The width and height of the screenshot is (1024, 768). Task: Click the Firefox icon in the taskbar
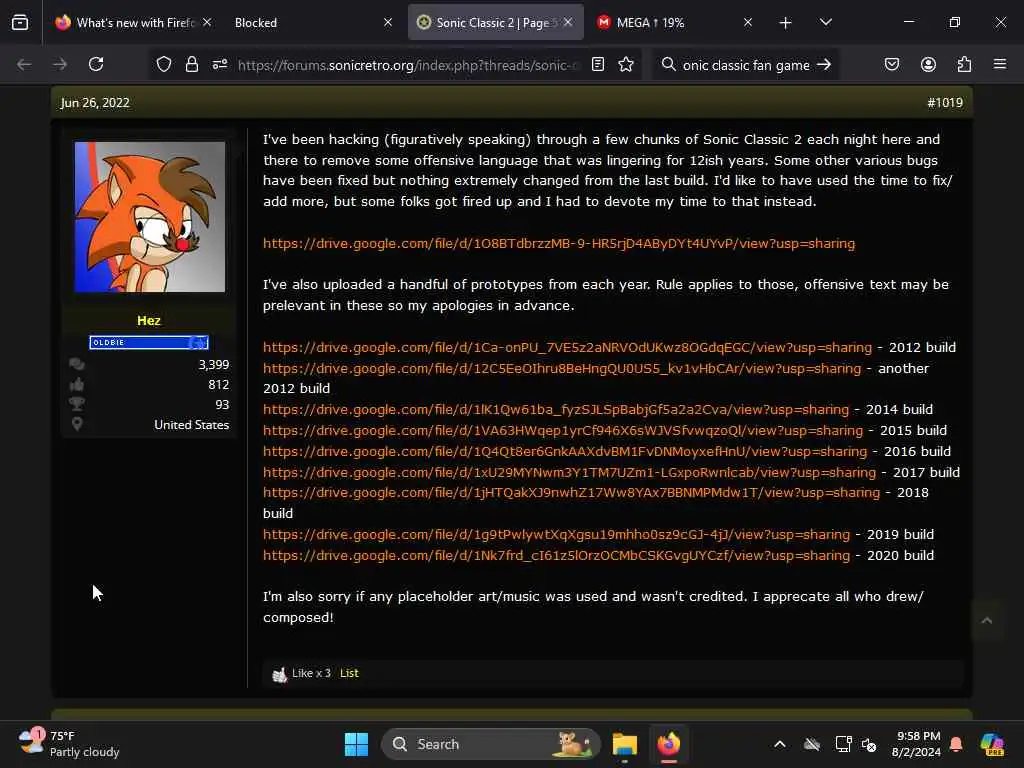(669, 744)
